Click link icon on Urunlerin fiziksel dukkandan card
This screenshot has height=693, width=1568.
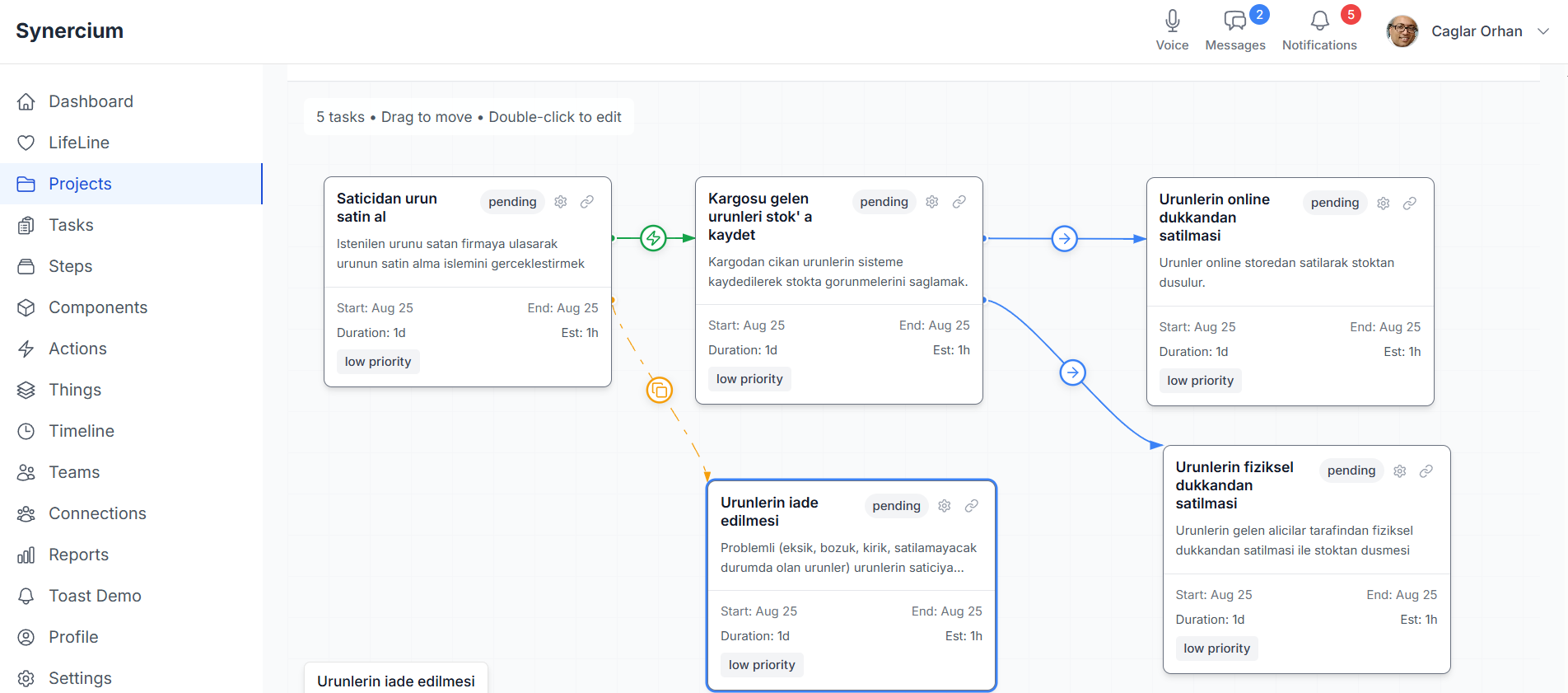[1426, 471]
